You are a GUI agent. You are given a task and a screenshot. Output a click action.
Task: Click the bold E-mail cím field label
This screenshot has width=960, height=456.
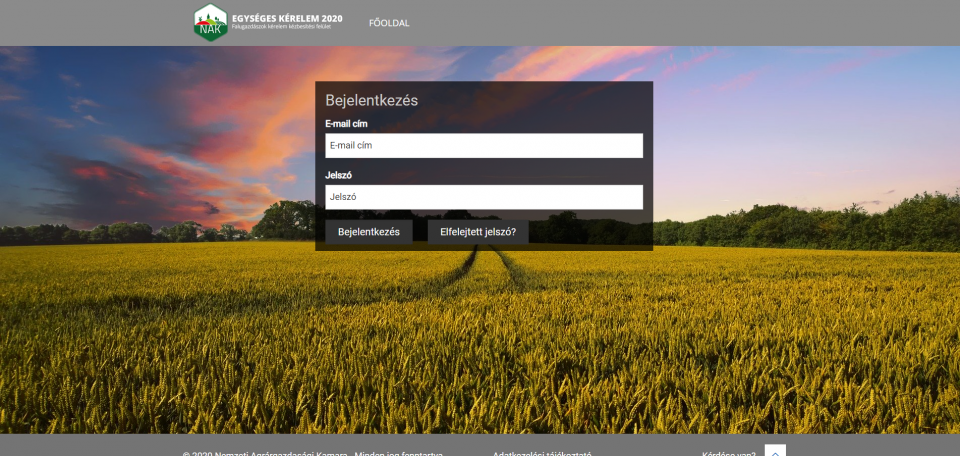pos(347,124)
